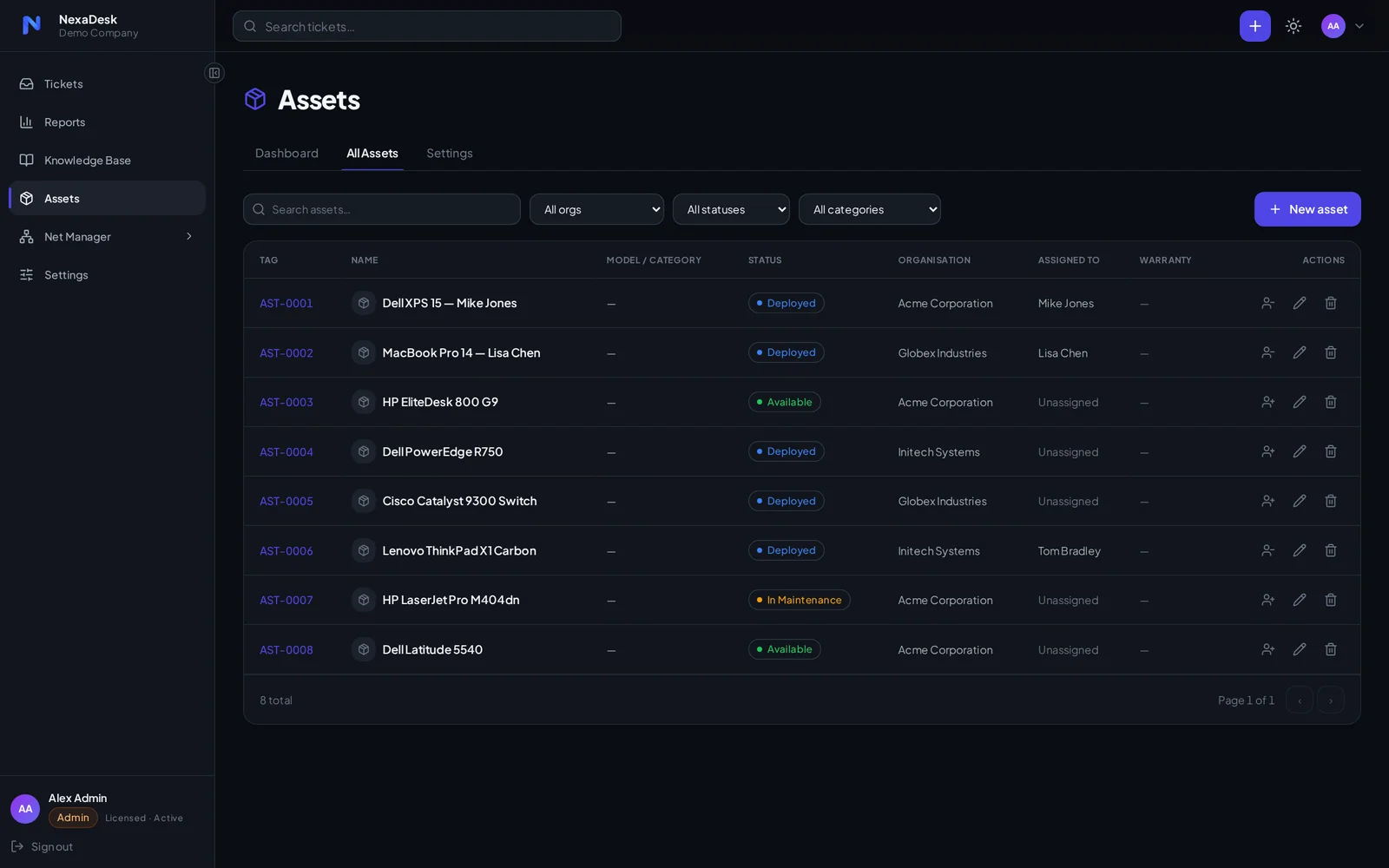The width and height of the screenshot is (1389, 868).
Task: Click the Alex Admin avatar in sidebar
Action: (x=25, y=809)
